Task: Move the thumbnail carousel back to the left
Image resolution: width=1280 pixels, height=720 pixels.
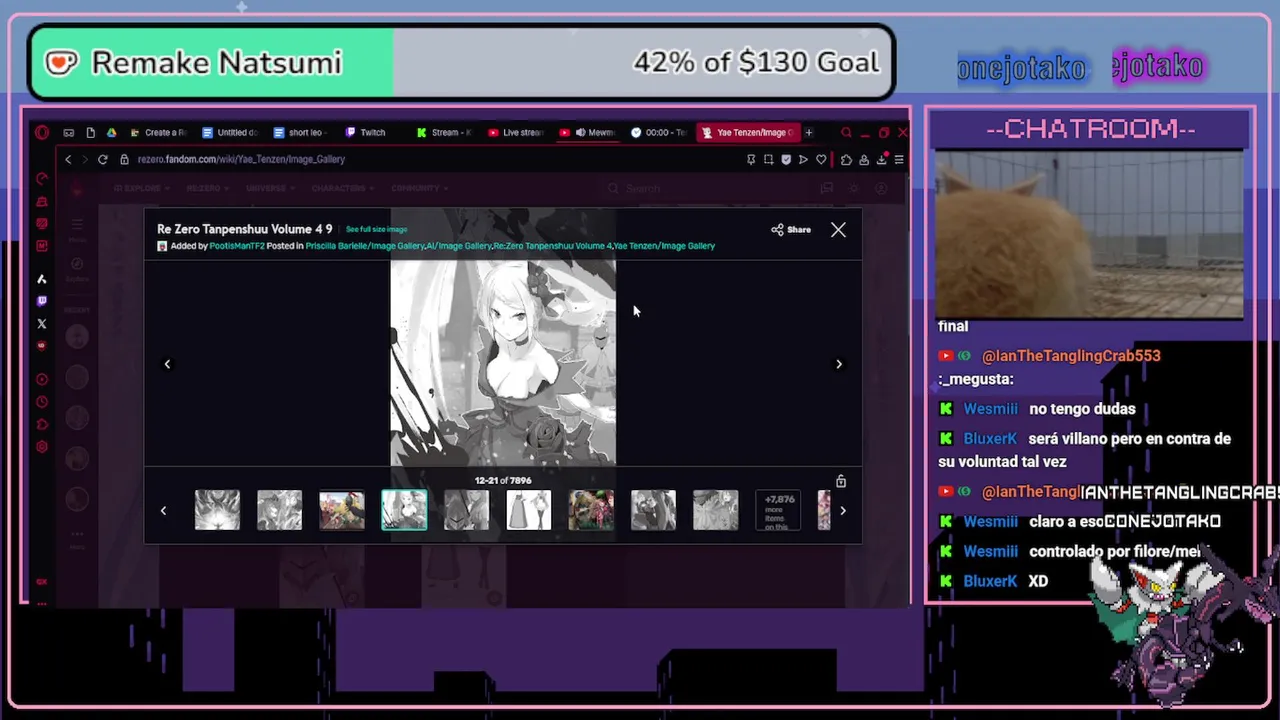Action: tap(163, 511)
